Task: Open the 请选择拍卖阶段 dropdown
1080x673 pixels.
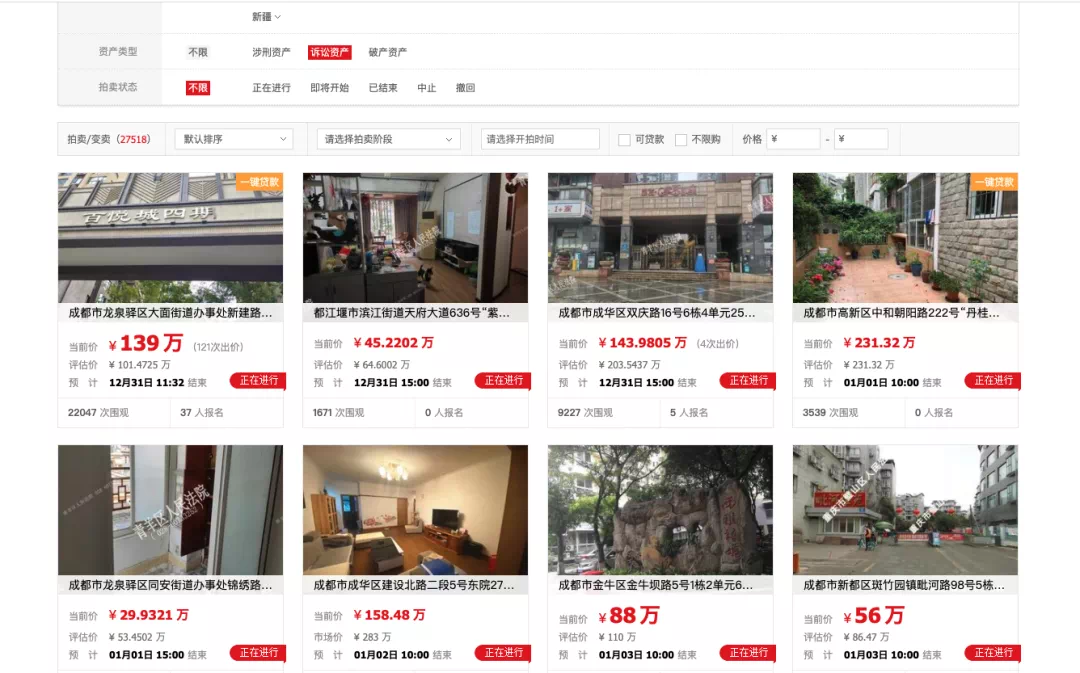Action: 388,139
